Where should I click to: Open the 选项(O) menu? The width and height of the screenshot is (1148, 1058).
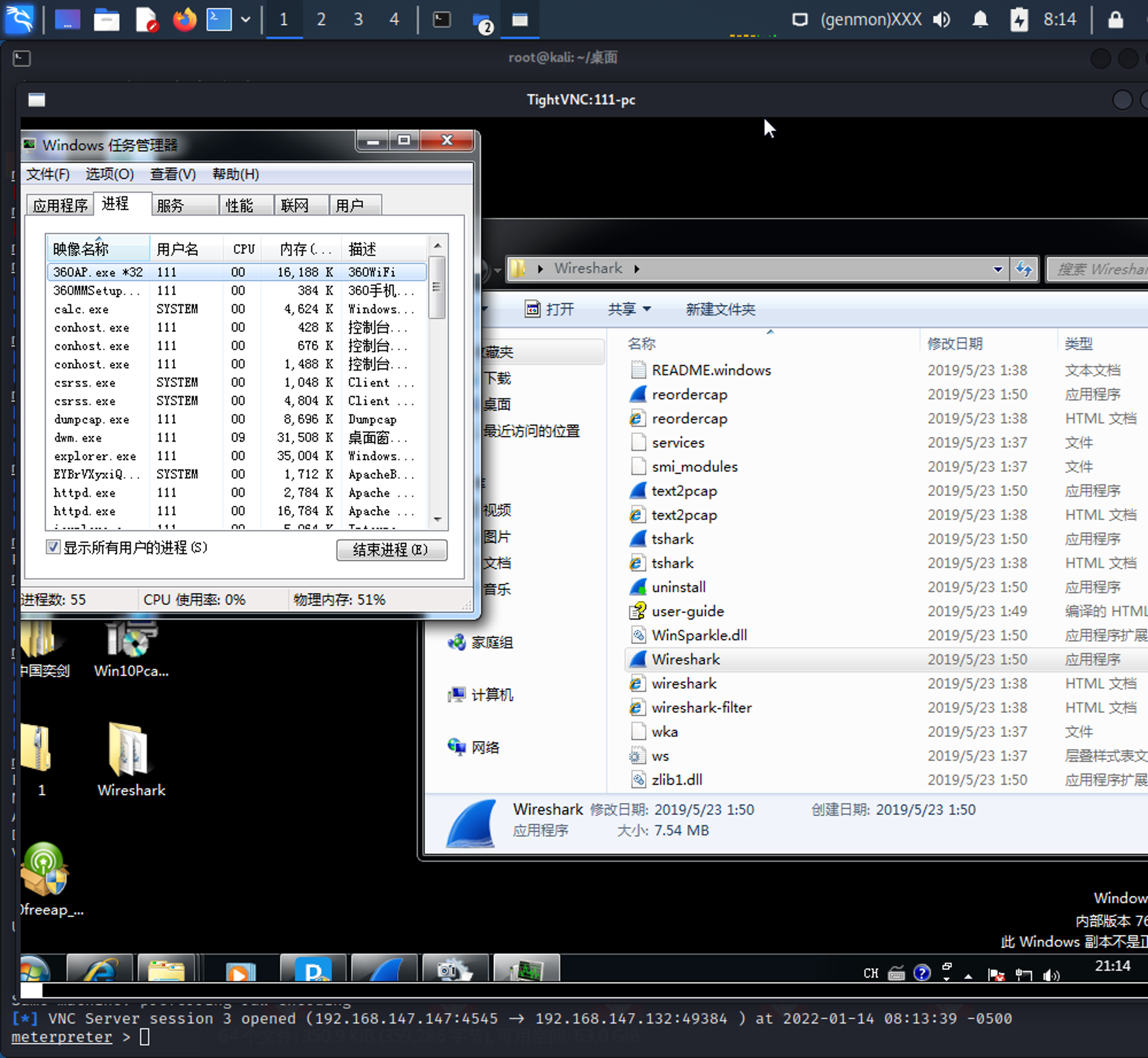point(110,174)
